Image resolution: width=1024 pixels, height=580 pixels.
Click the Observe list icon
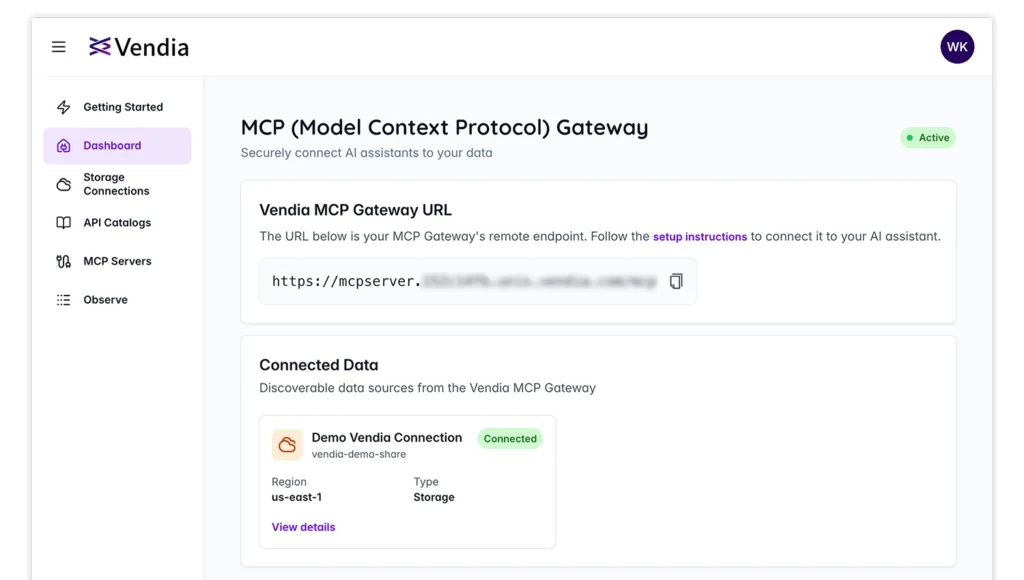(x=64, y=300)
